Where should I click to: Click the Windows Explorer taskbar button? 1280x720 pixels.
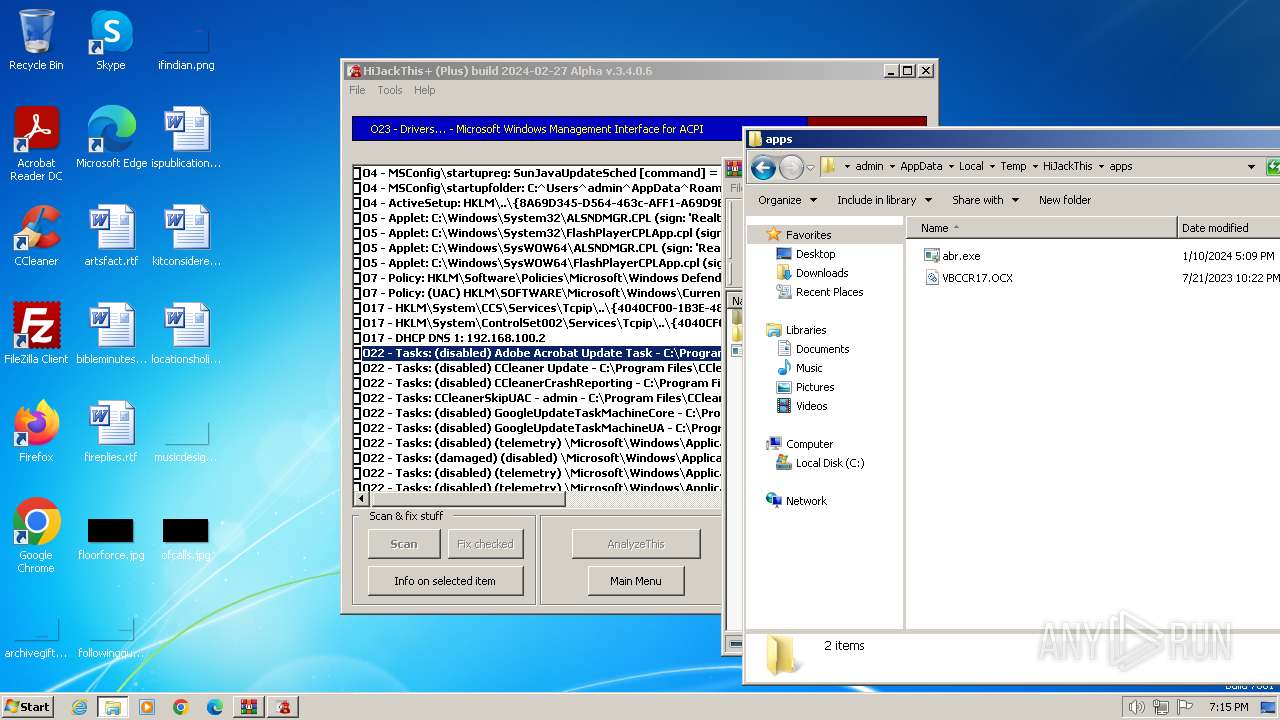pyautogui.click(x=113, y=707)
